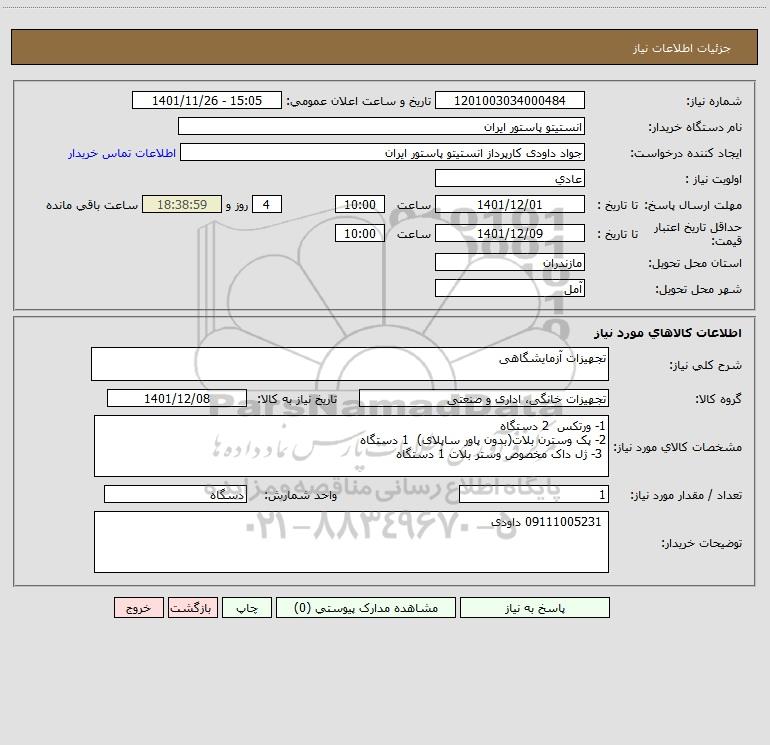Click the buyer notes area 09111005231 داودی

(351, 542)
